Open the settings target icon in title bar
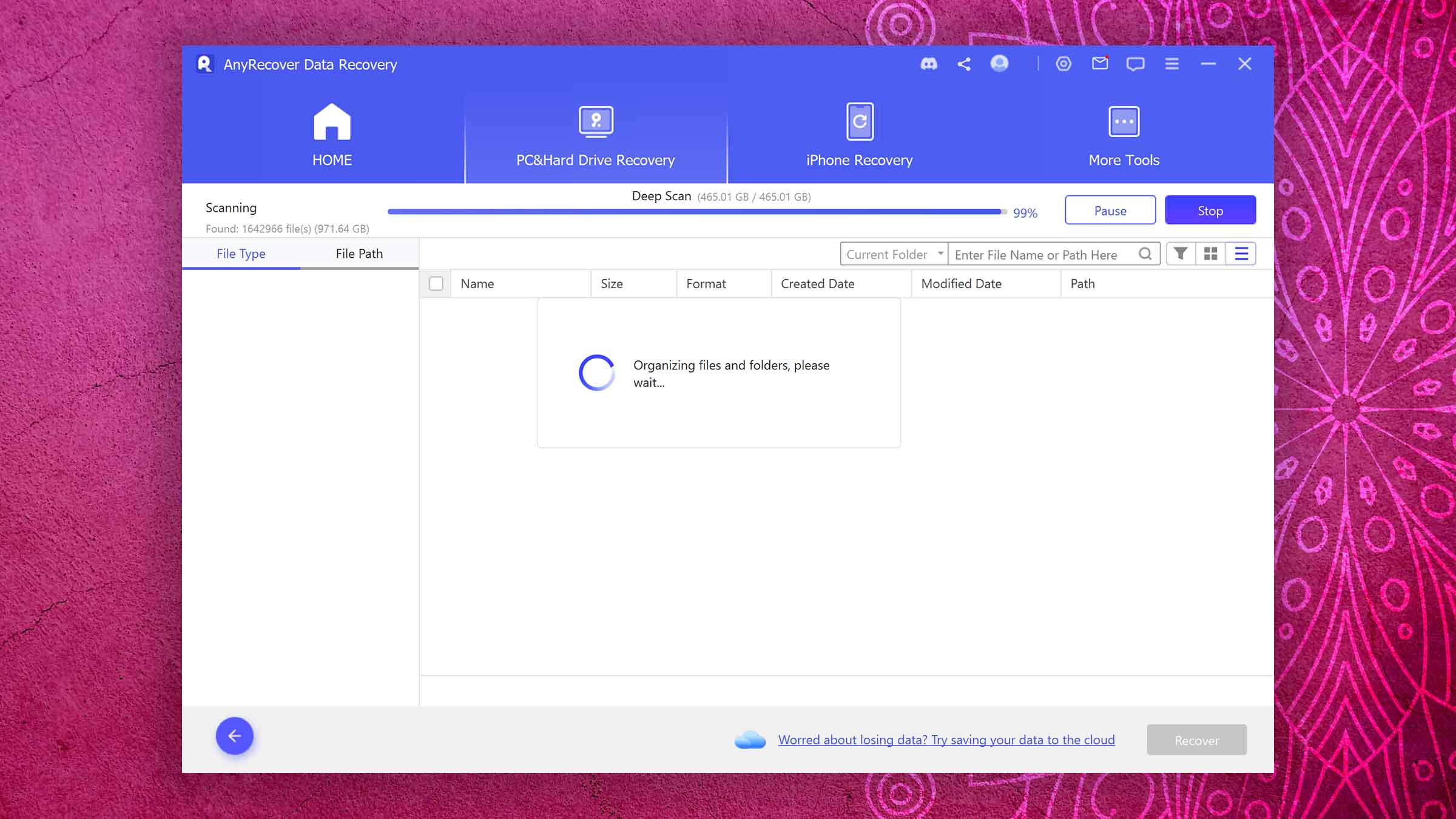This screenshot has width=1456, height=819. (x=1063, y=64)
